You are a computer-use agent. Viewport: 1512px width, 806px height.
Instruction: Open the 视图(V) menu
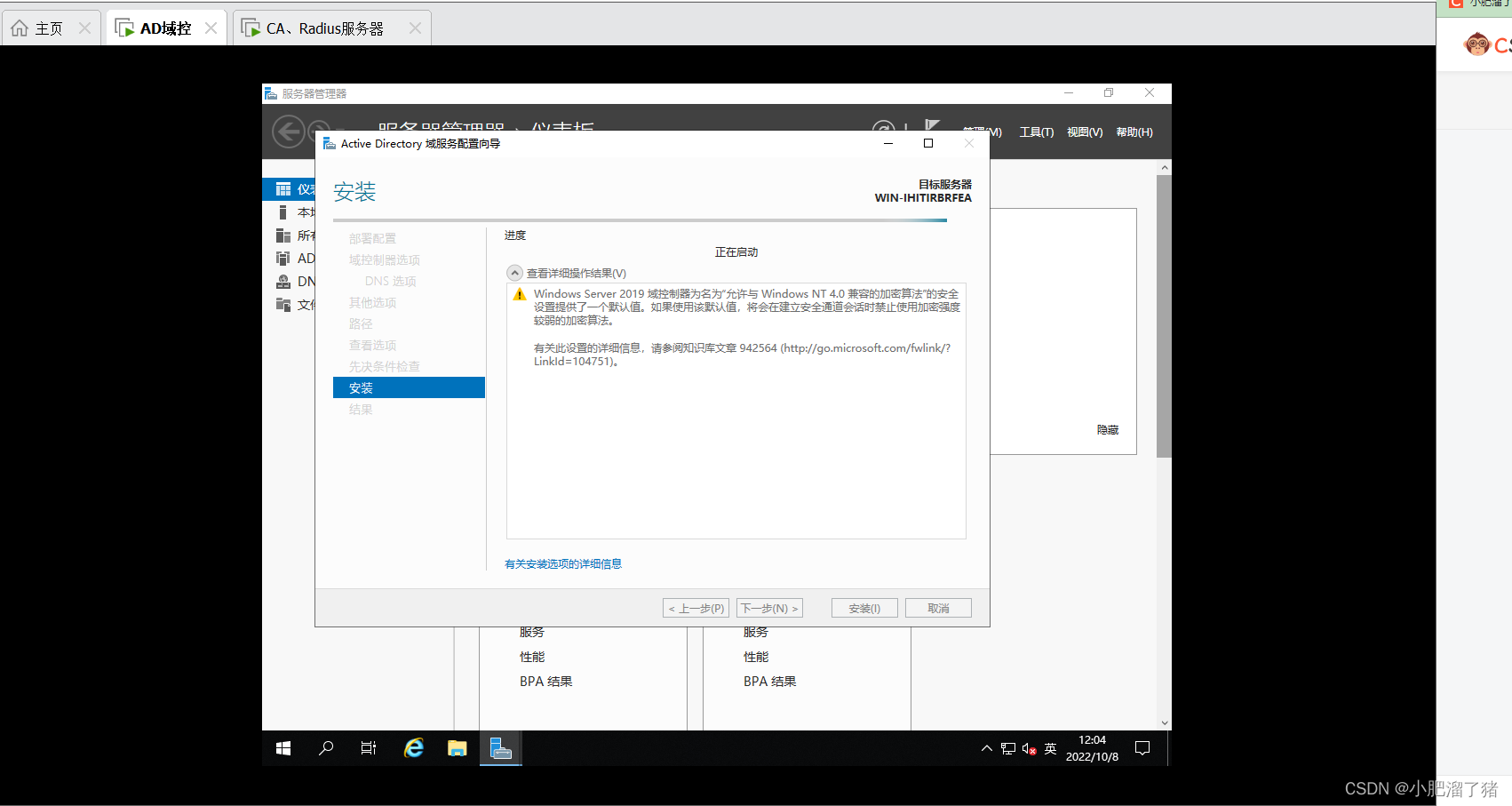pyautogui.click(x=1085, y=132)
